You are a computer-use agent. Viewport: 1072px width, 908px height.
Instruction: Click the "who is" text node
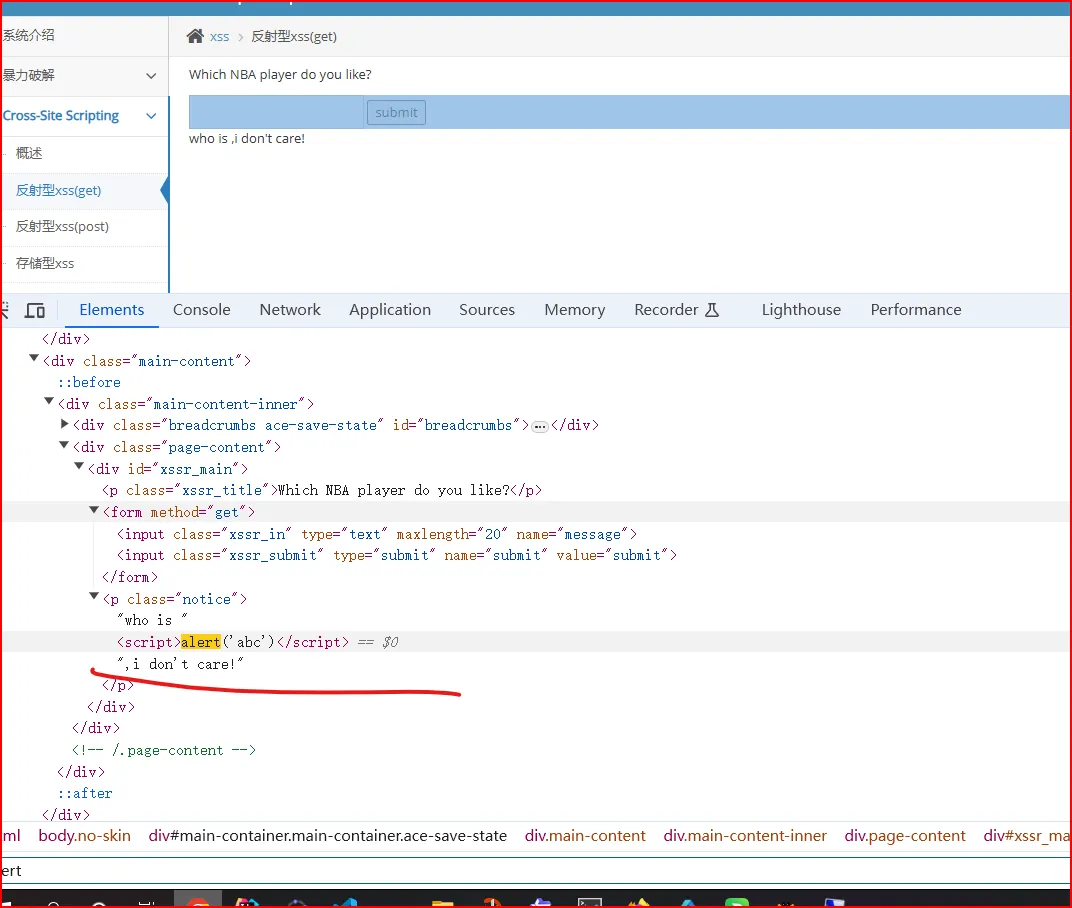pyautogui.click(x=152, y=620)
